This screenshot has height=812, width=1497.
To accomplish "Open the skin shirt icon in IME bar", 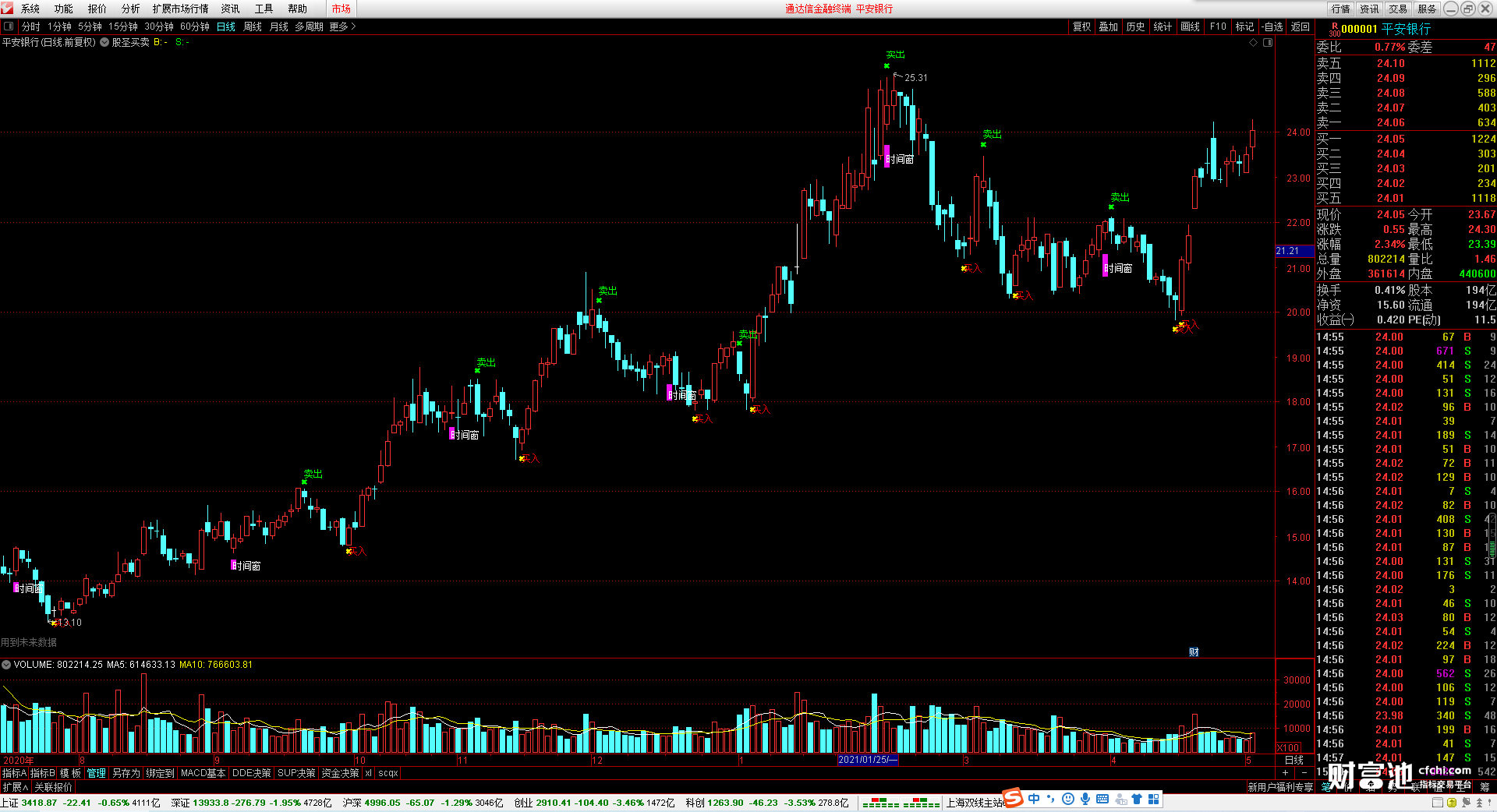I will pos(1137,799).
